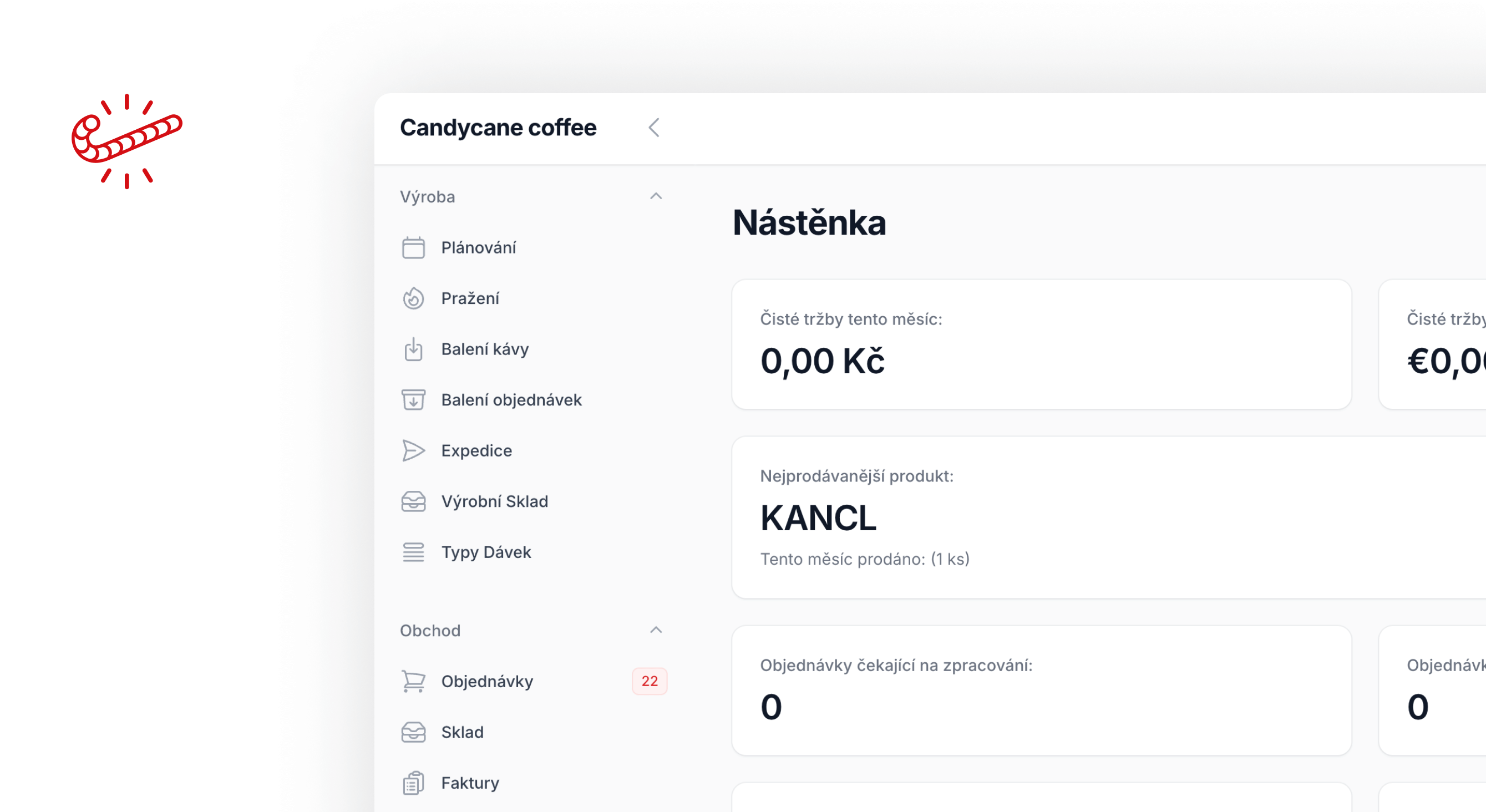Click the Faktury clipboard icon
This screenshot has height=812, width=1486.
[413, 783]
